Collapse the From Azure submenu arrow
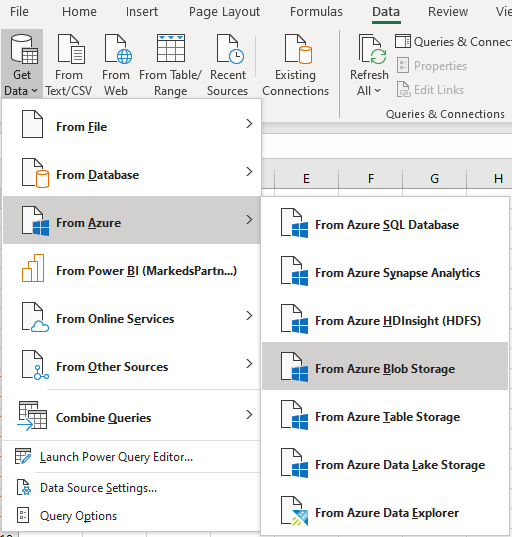This screenshot has height=537, width=512. (249, 220)
